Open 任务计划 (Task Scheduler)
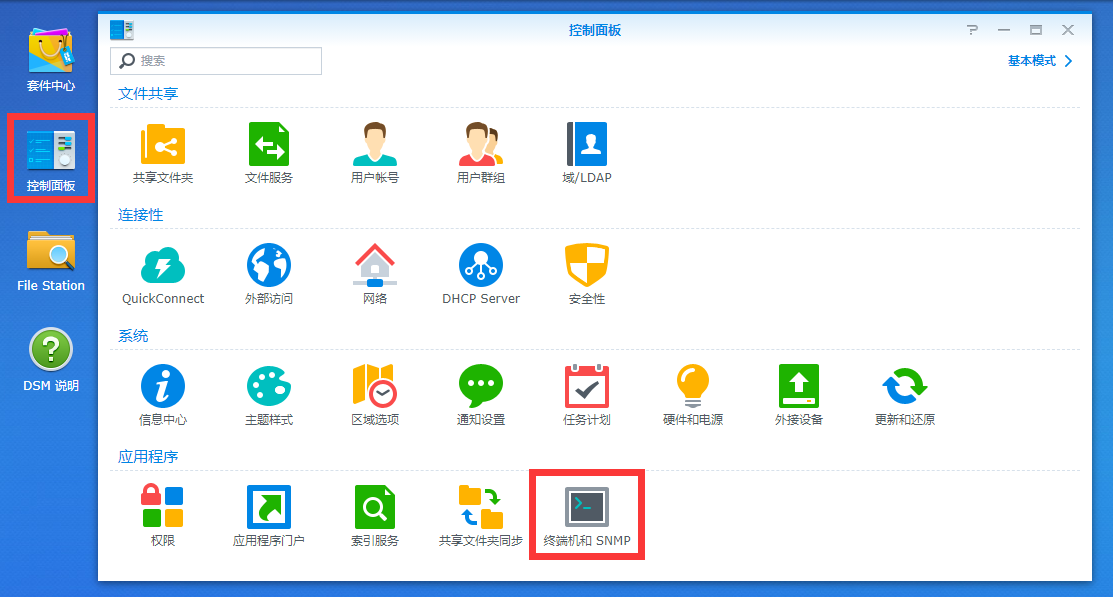Image resolution: width=1113 pixels, height=597 pixels. pos(587,395)
